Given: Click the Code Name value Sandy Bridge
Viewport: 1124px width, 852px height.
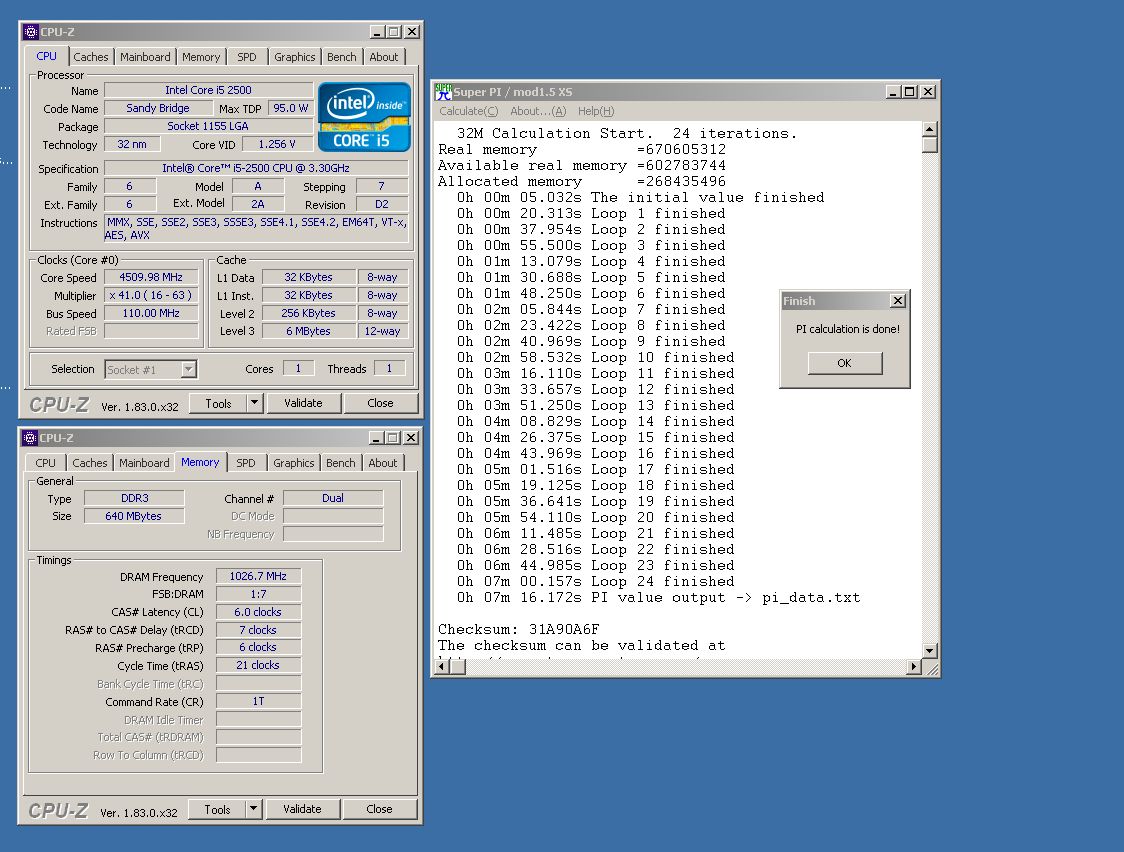Looking at the screenshot, I should [158, 108].
